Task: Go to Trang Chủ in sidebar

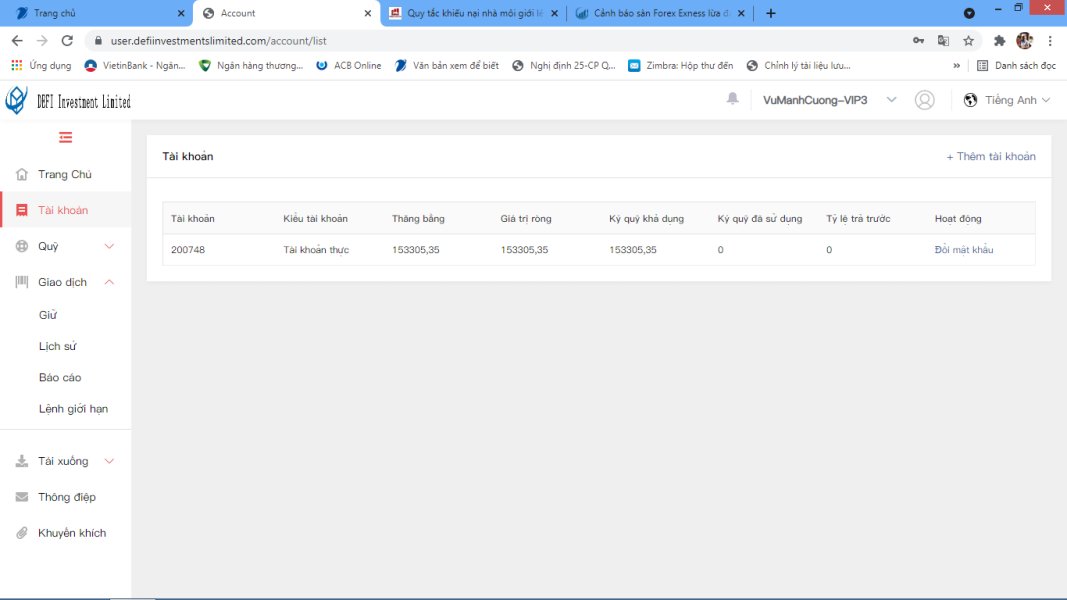Action: click(65, 174)
